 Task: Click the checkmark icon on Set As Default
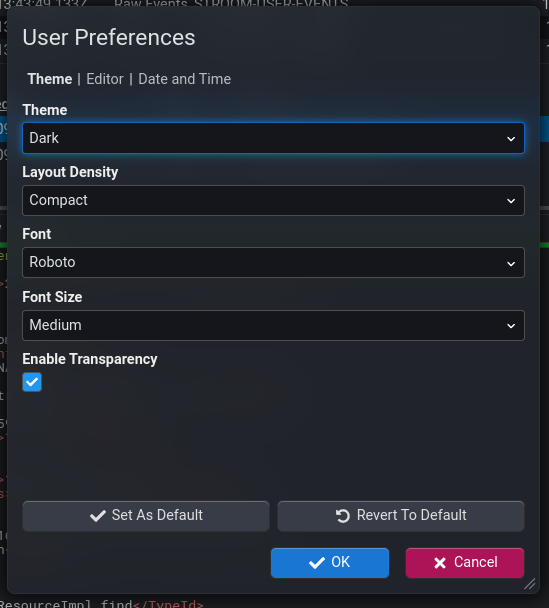point(98,516)
